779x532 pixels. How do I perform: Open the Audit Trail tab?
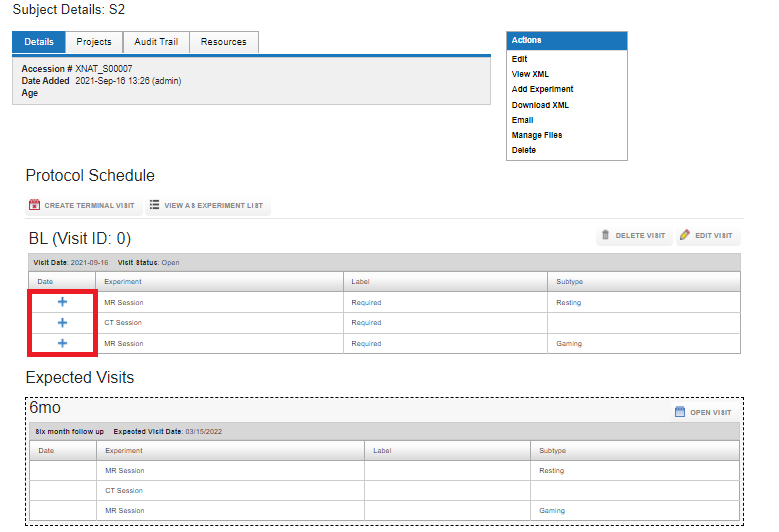(155, 42)
